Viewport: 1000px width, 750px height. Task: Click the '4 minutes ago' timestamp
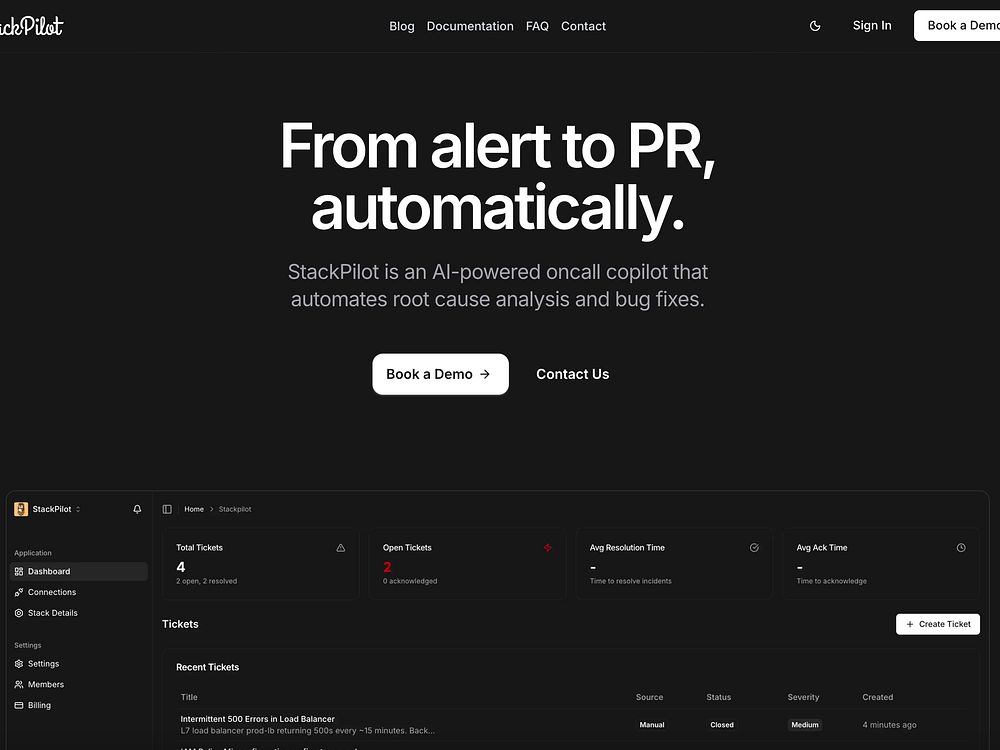(890, 725)
